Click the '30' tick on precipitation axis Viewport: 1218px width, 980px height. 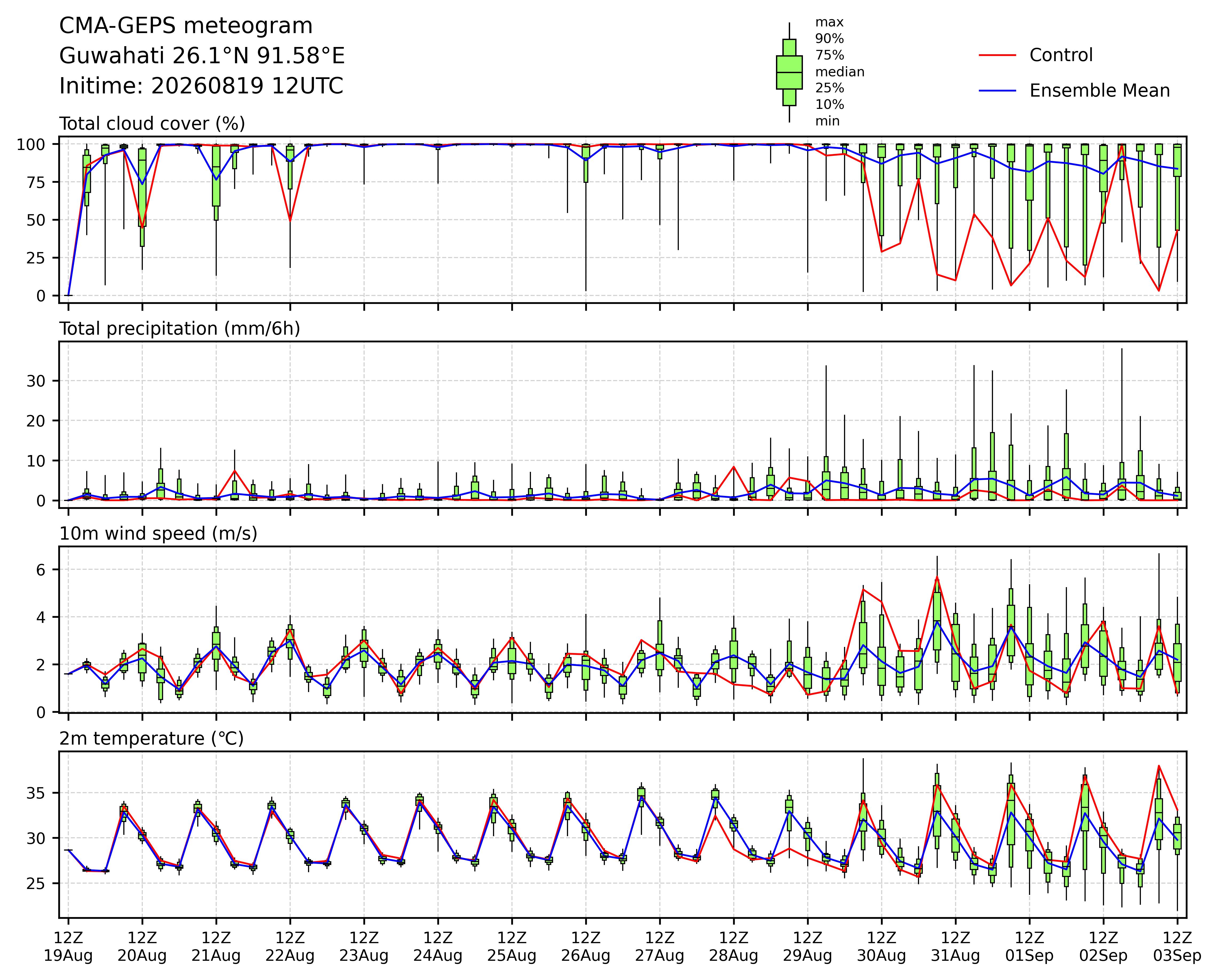click(x=36, y=381)
